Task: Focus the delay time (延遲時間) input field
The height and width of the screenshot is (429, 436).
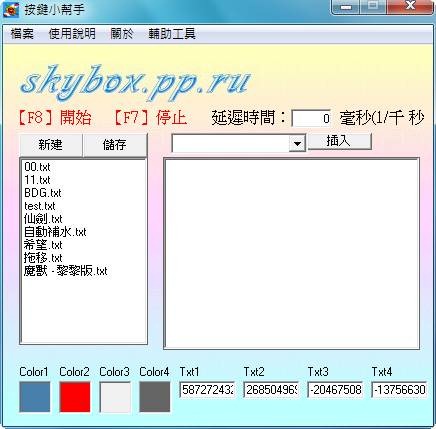Action: pyautogui.click(x=311, y=118)
